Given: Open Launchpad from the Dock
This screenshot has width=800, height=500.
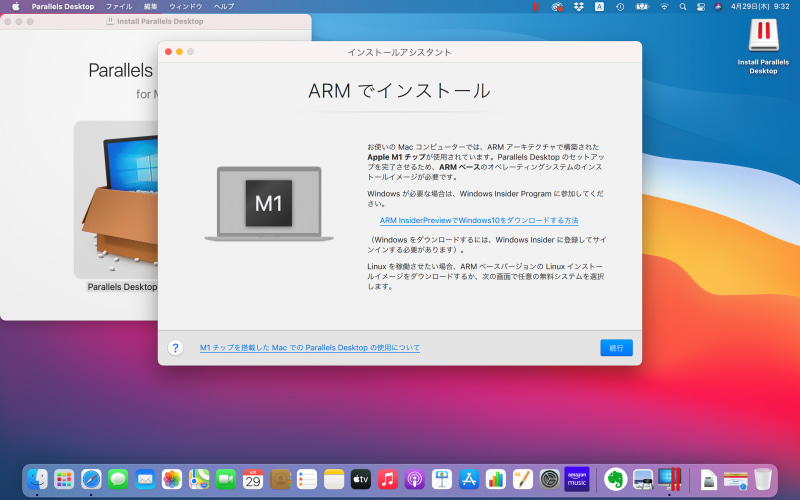Looking at the screenshot, I should click(x=64, y=479).
